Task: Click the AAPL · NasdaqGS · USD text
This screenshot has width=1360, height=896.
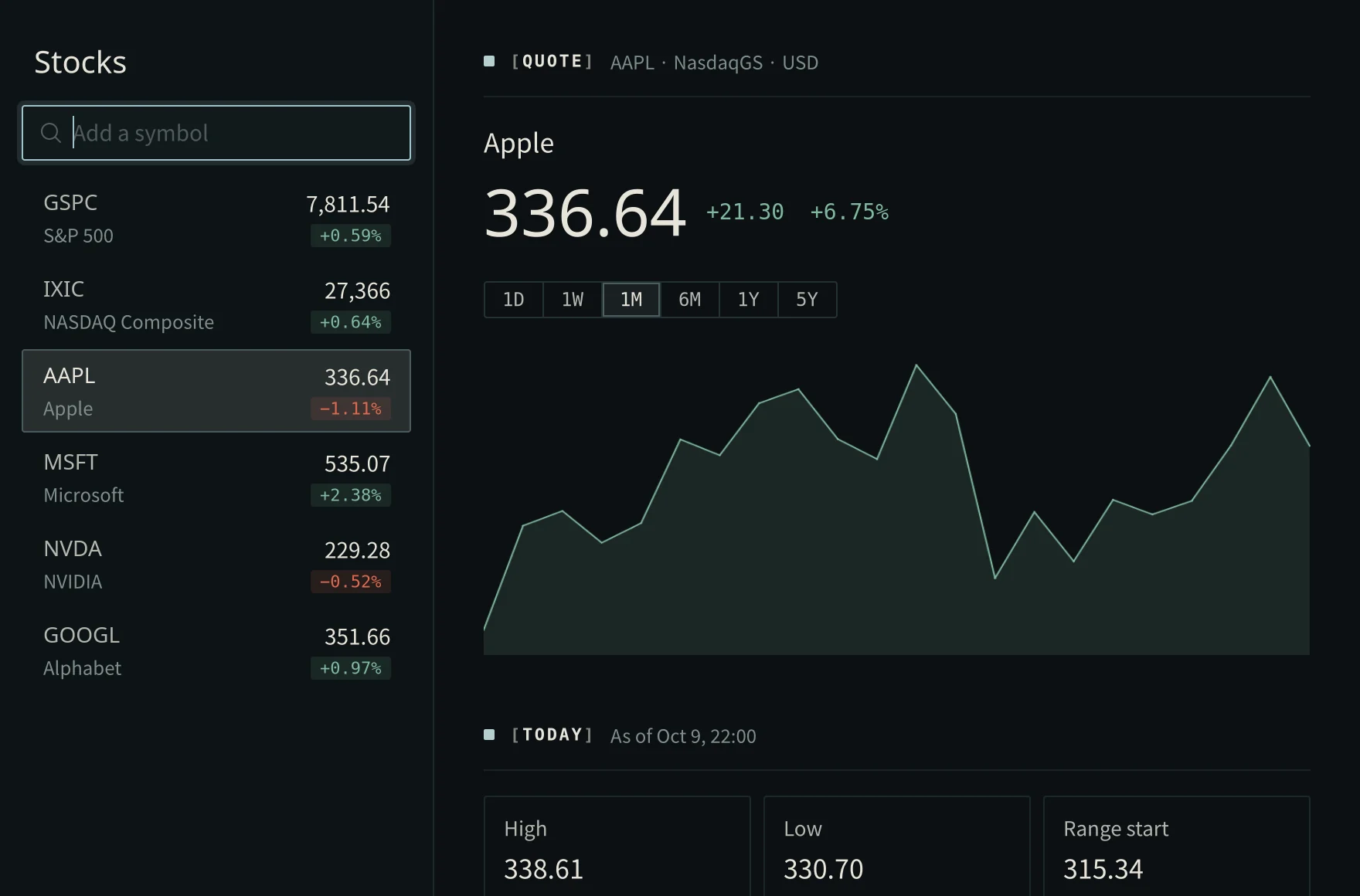Action: pos(714,63)
